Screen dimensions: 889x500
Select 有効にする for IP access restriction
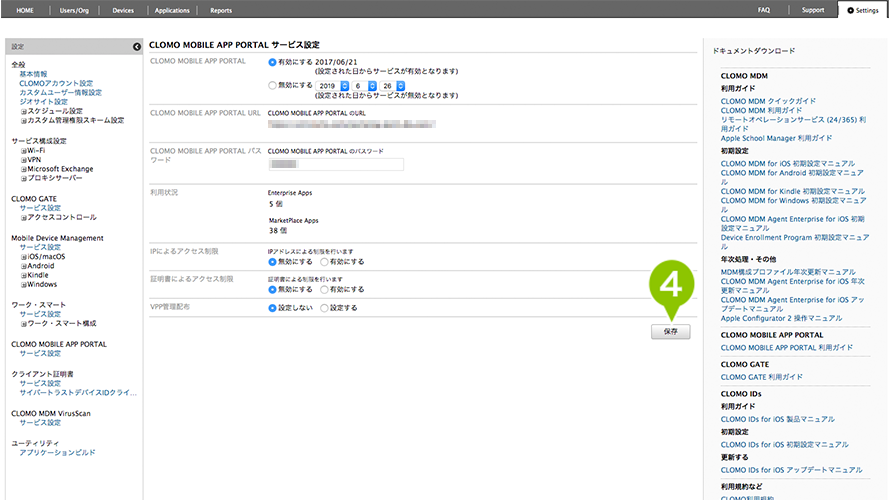coord(324,262)
